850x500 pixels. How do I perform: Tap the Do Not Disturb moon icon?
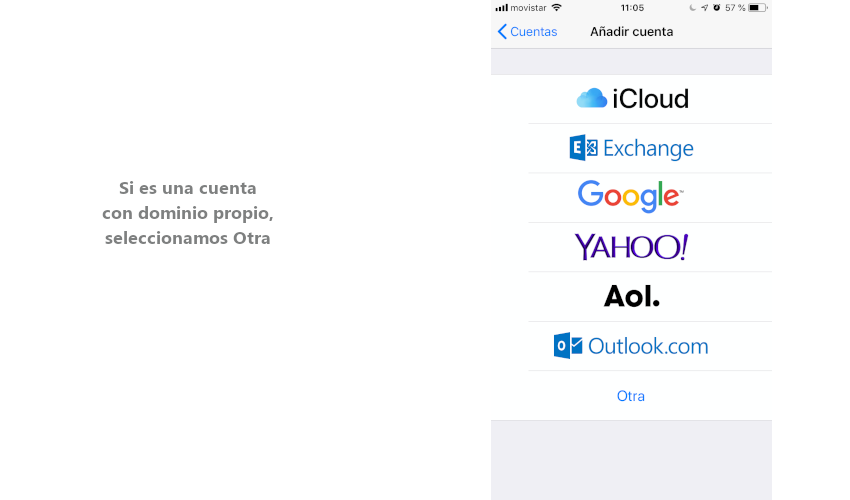click(x=692, y=8)
